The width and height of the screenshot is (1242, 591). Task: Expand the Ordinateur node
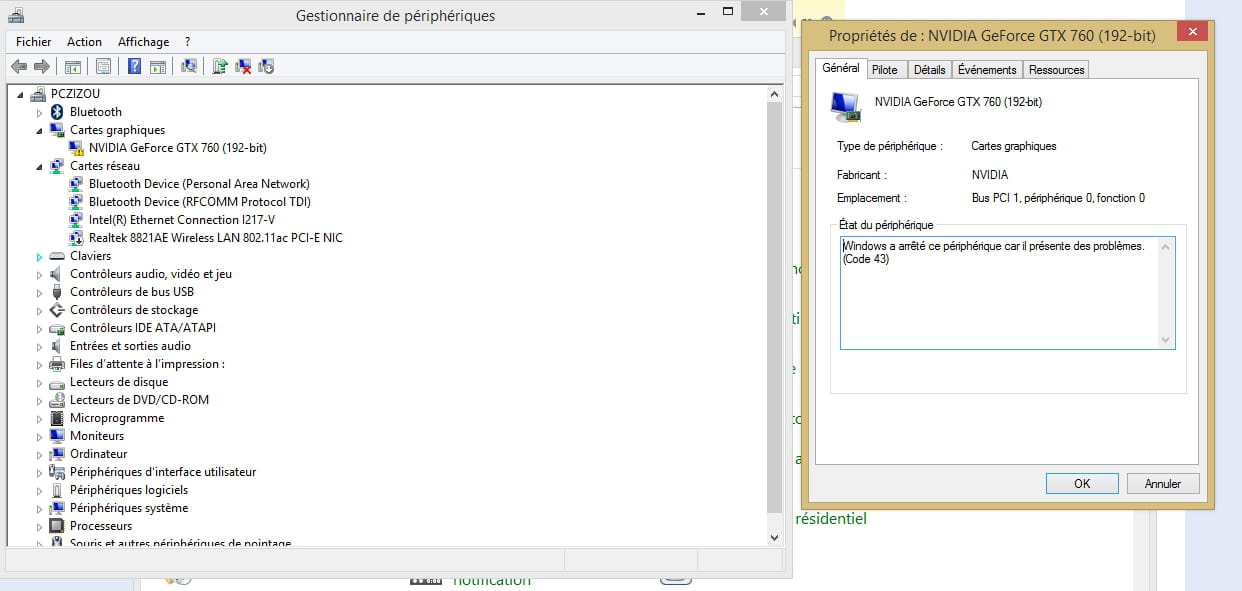coord(40,454)
